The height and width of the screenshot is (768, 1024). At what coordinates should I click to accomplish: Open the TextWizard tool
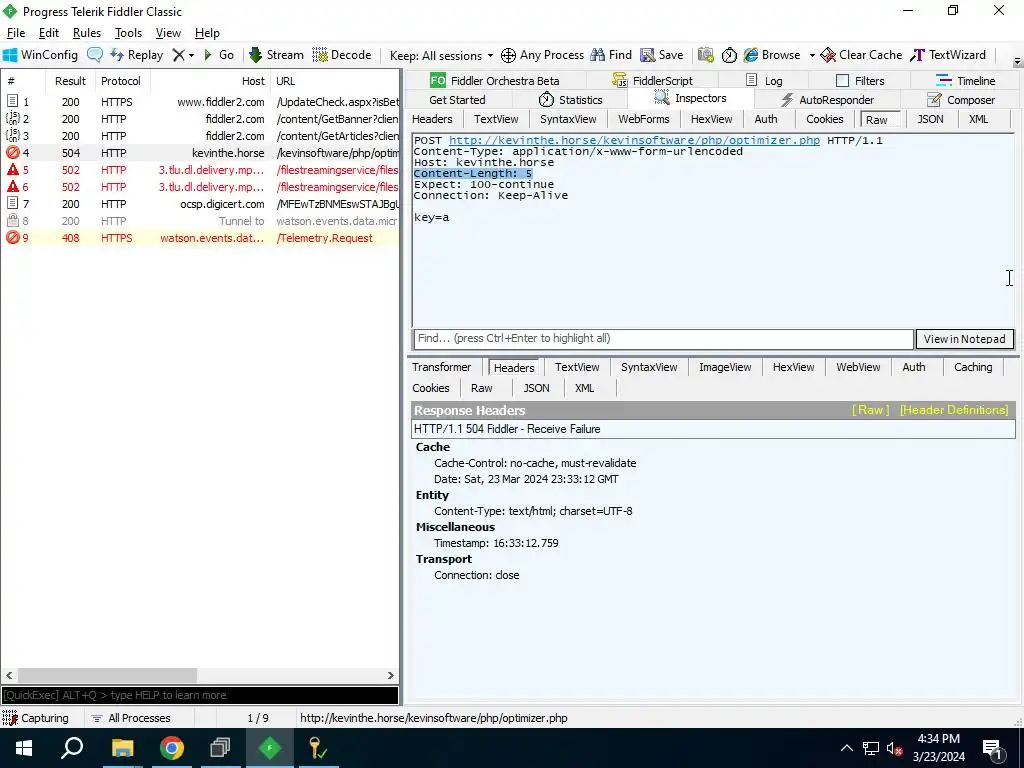coord(948,55)
